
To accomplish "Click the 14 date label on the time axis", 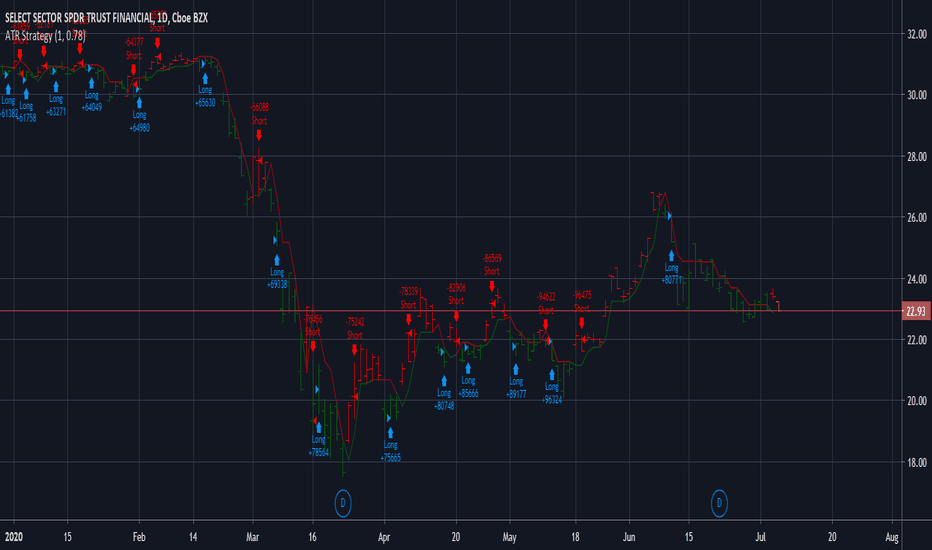I will [x=193, y=537].
